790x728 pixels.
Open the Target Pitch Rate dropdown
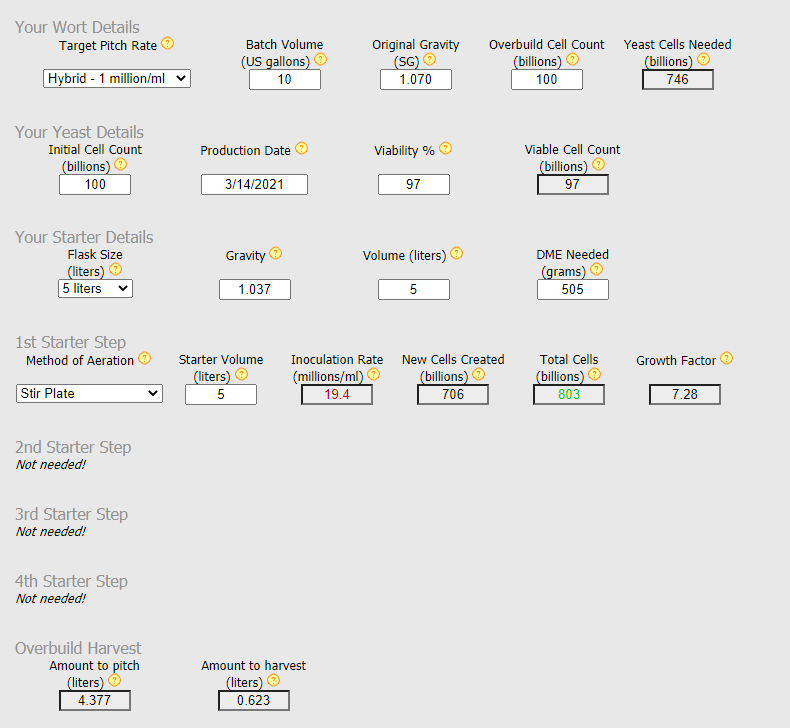pyautogui.click(x=117, y=79)
